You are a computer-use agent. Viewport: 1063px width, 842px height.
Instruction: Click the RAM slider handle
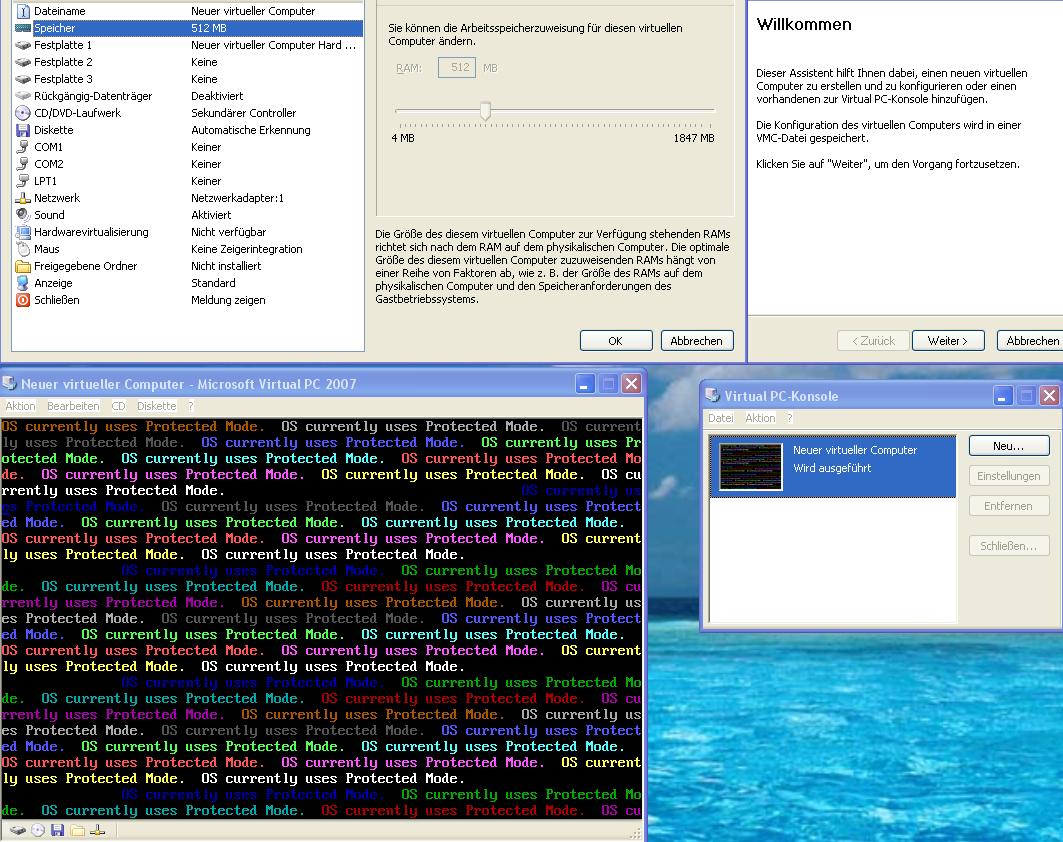[485, 111]
